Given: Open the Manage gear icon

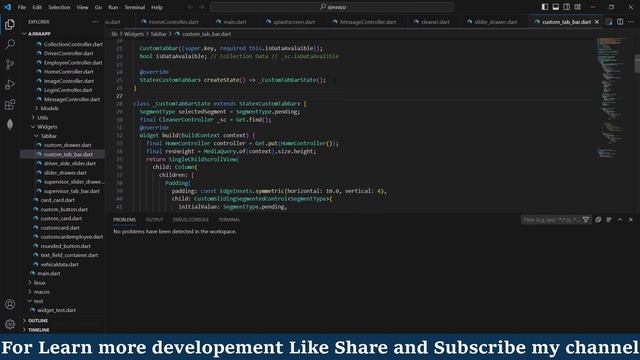Looking at the screenshot, I should [x=10, y=324].
